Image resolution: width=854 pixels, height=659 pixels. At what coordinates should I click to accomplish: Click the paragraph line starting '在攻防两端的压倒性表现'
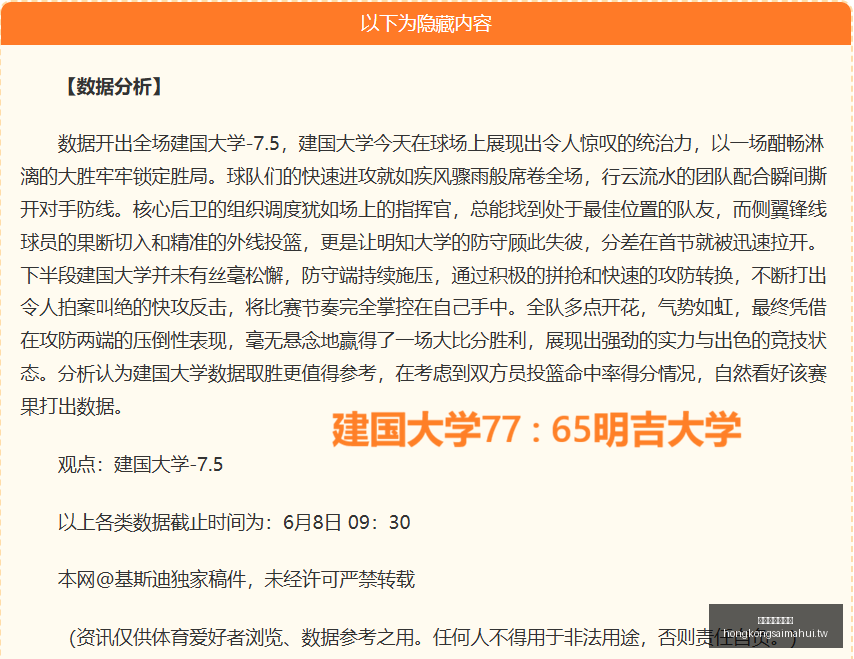pyautogui.click(x=423, y=340)
